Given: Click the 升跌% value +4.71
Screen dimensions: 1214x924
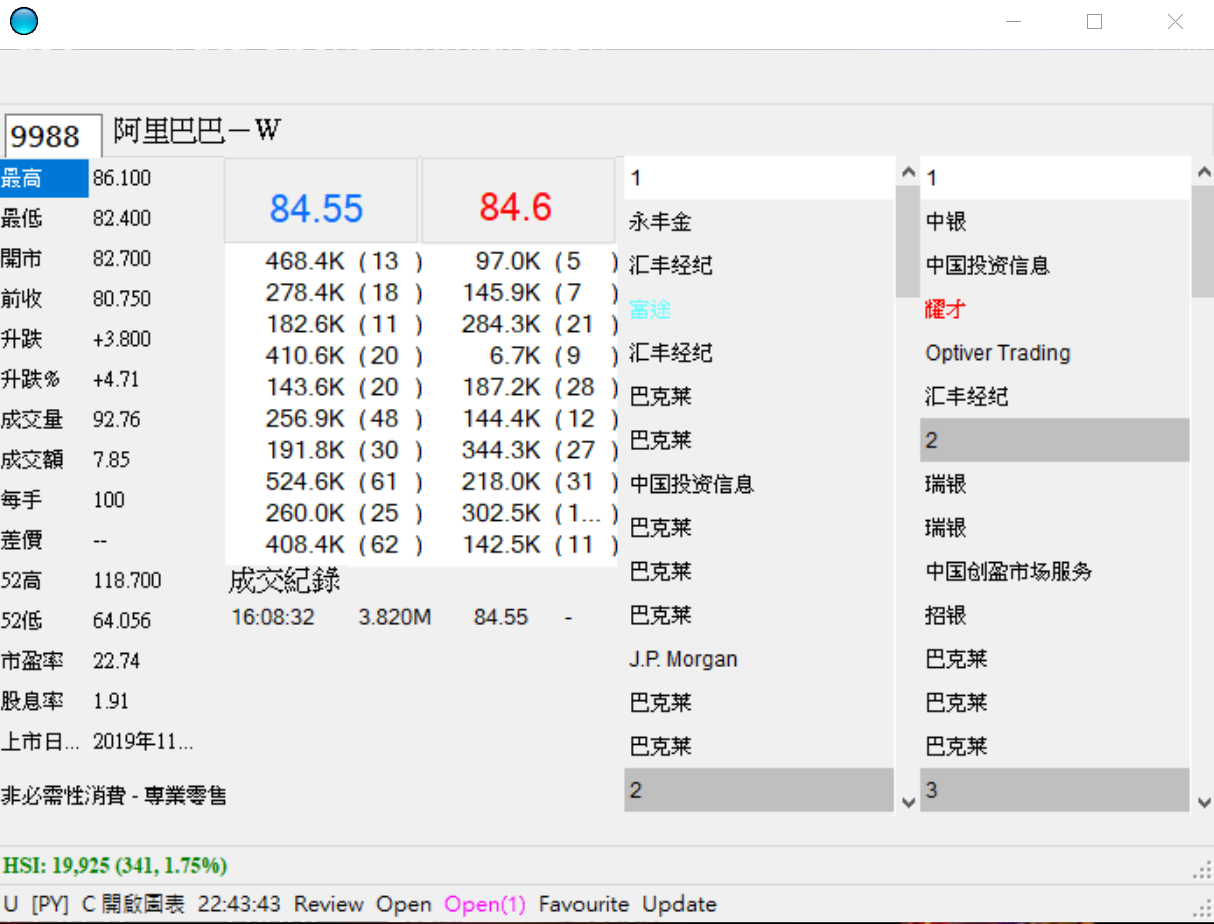Looking at the screenshot, I should (x=116, y=379).
